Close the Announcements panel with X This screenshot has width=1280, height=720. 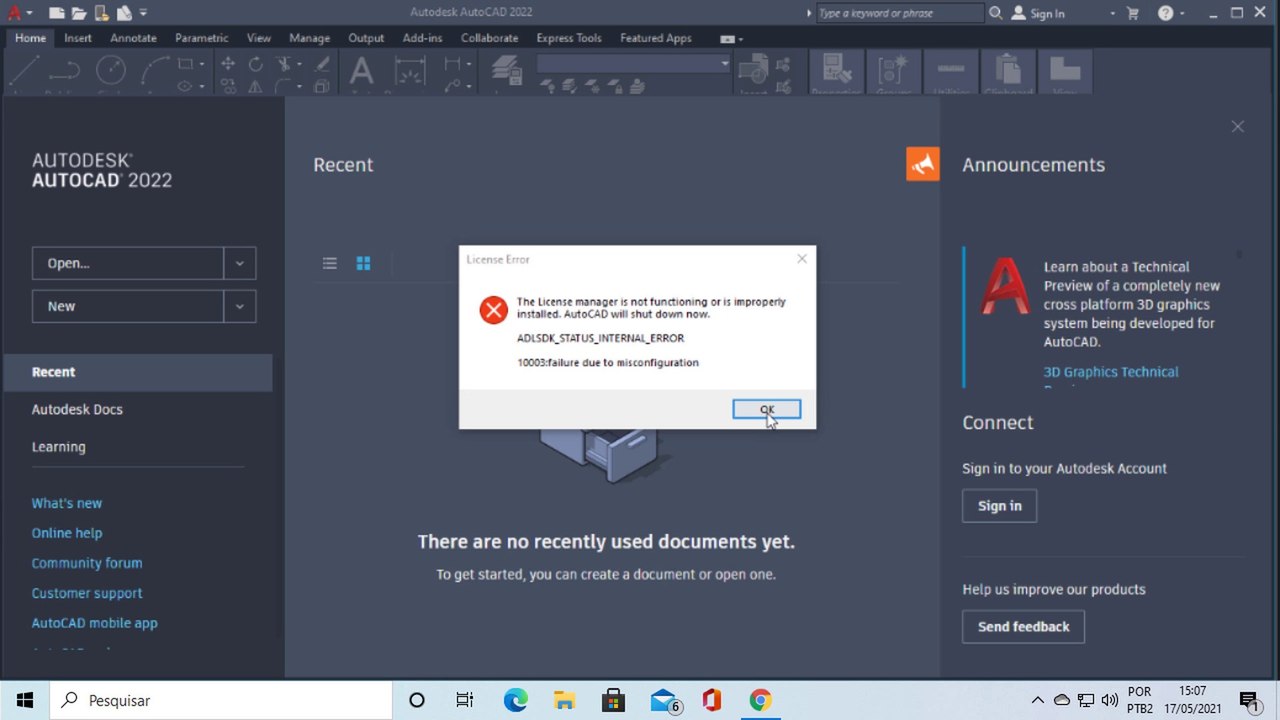pyautogui.click(x=1238, y=126)
